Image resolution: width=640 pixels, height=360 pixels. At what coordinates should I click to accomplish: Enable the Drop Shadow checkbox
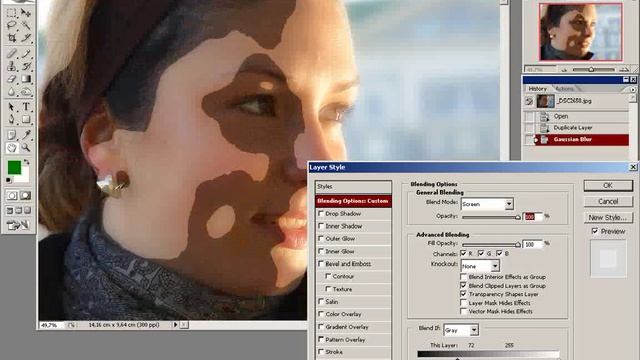pyautogui.click(x=321, y=213)
